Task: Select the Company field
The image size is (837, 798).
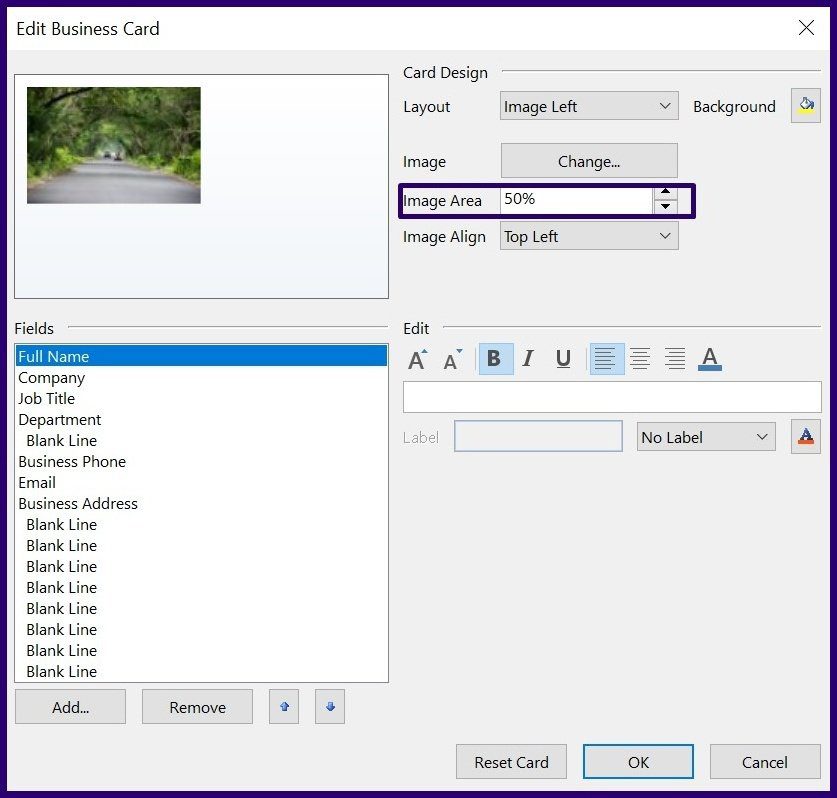Action: (x=201, y=377)
